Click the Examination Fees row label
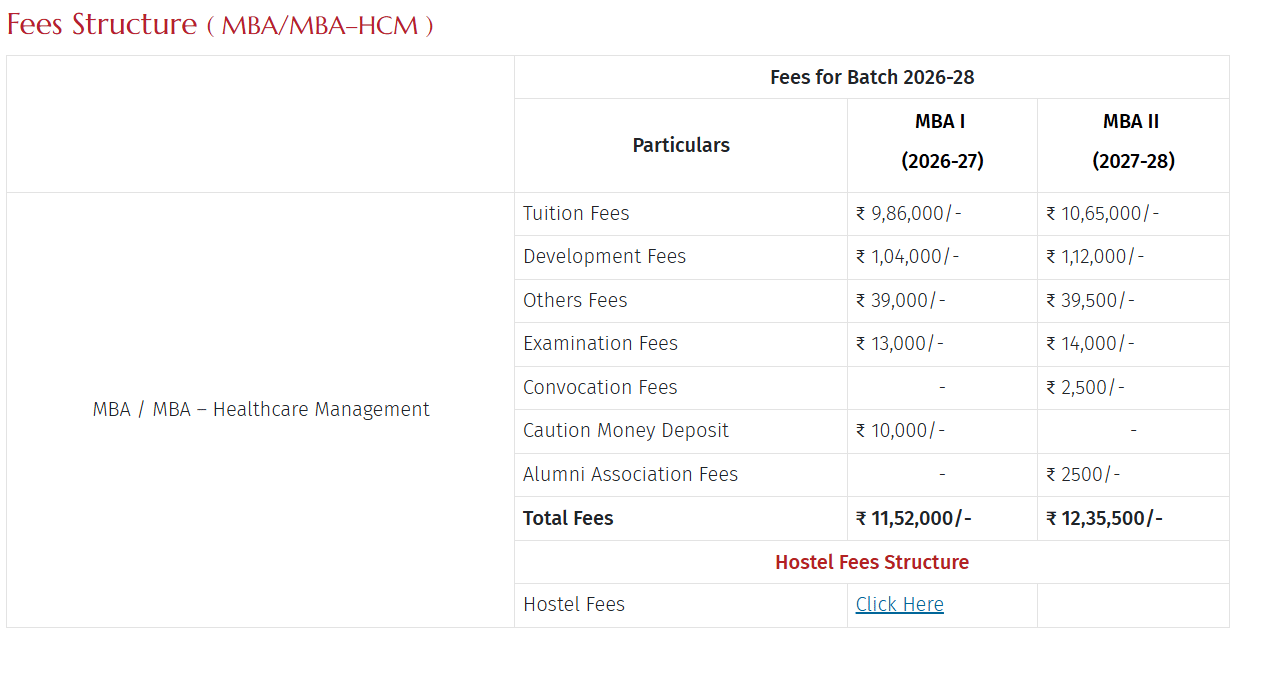 [x=600, y=343]
